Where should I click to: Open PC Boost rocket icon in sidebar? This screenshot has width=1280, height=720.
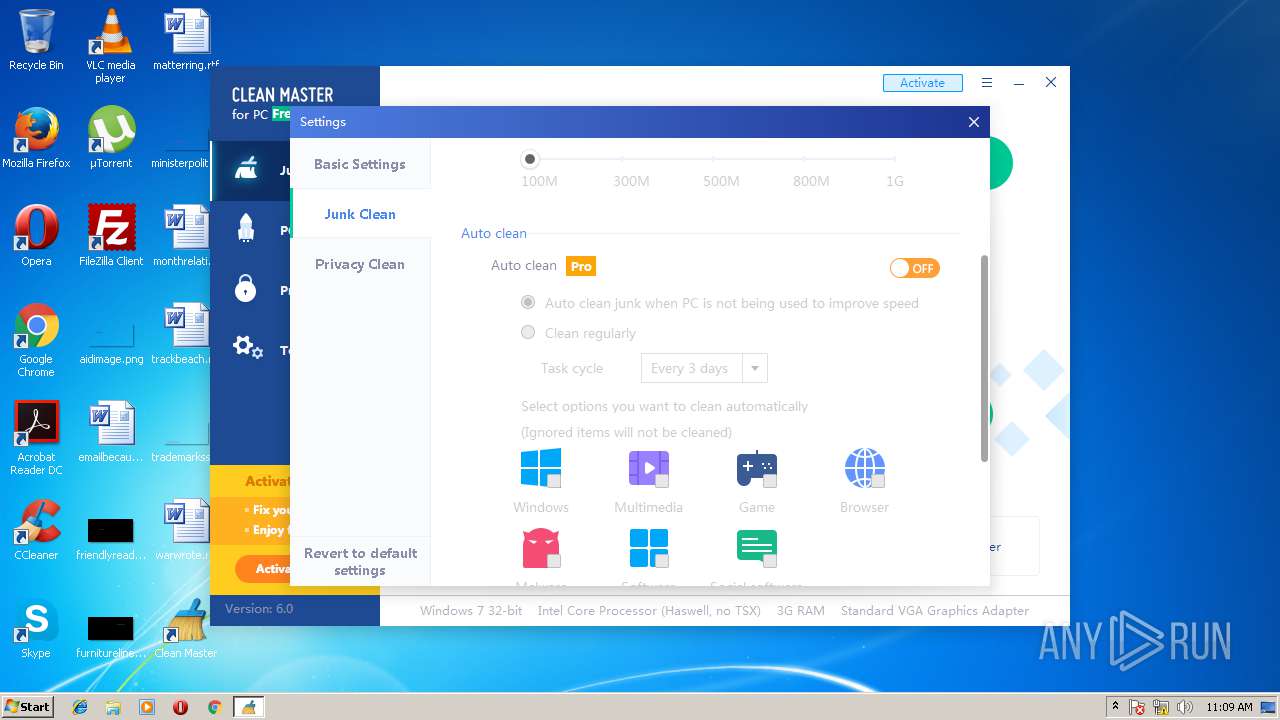[x=246, y=229]
